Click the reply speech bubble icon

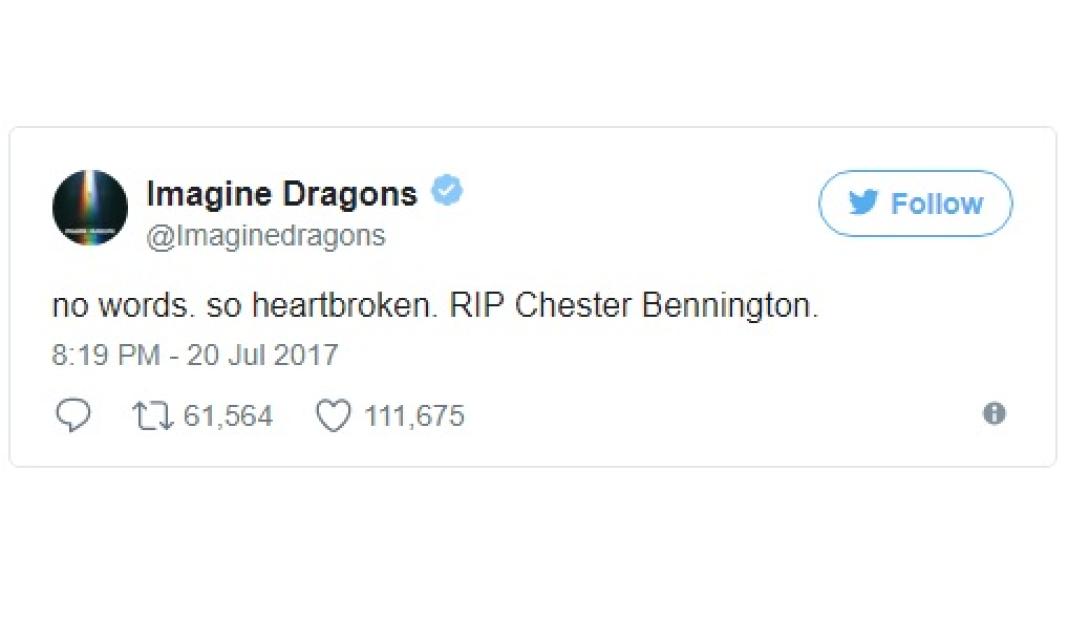[x=72, y=415]
